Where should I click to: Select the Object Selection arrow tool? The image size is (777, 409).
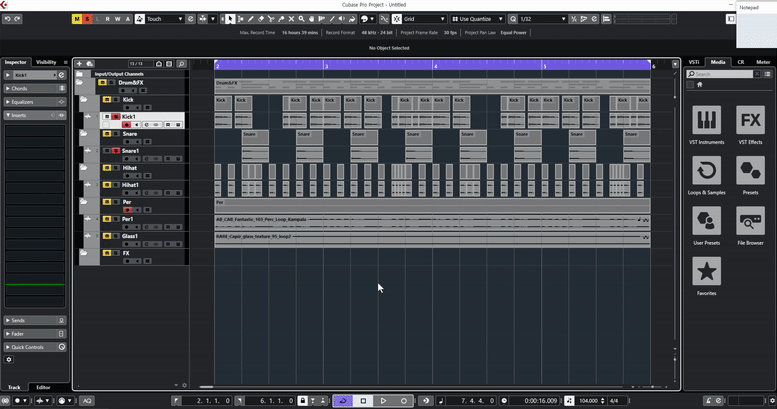(x=230, y=19)
